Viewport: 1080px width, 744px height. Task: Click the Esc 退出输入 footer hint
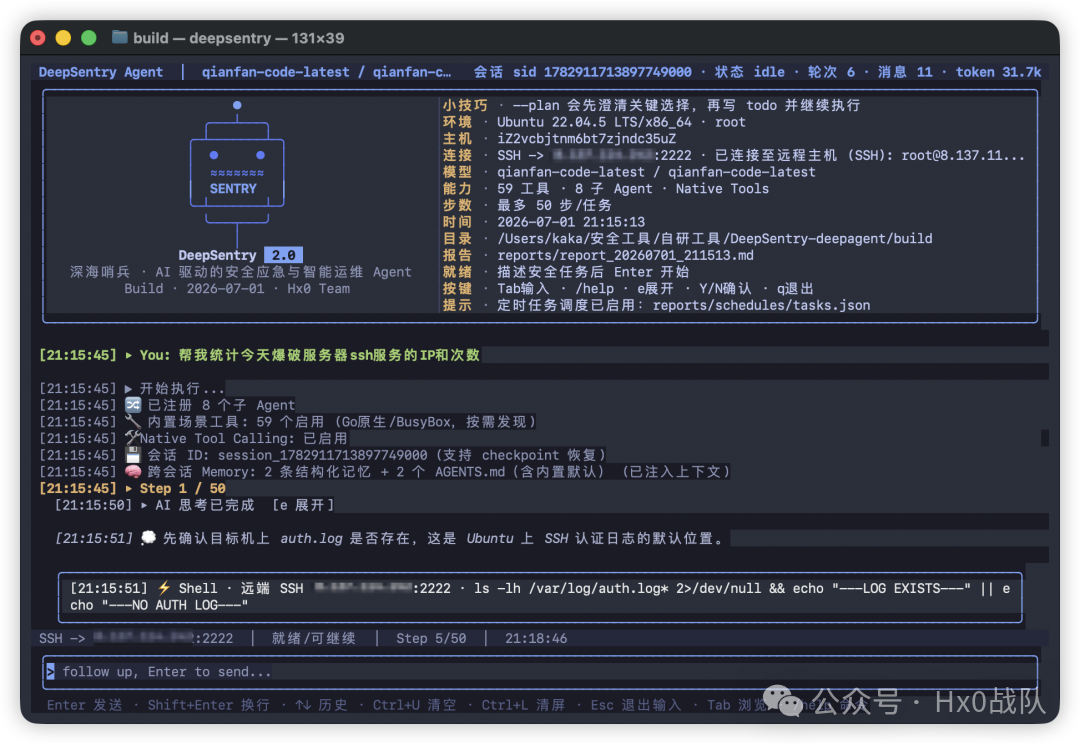coord(635,705)
